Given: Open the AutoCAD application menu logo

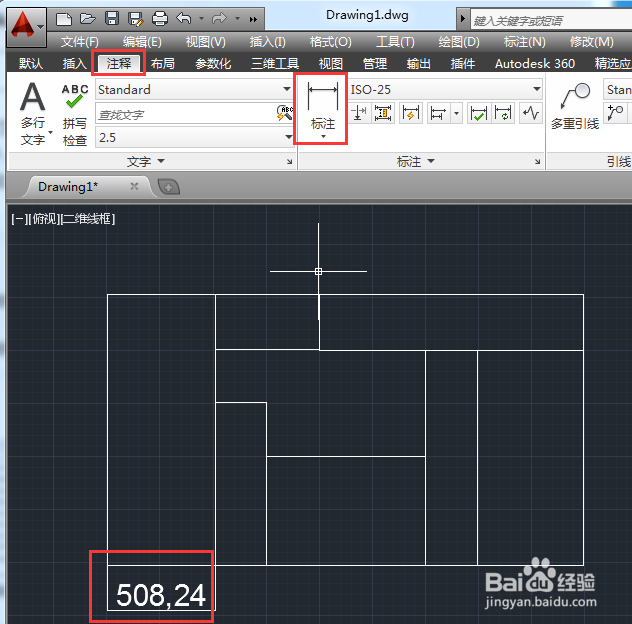Looking at the screenshot, I should pos(26,27).
